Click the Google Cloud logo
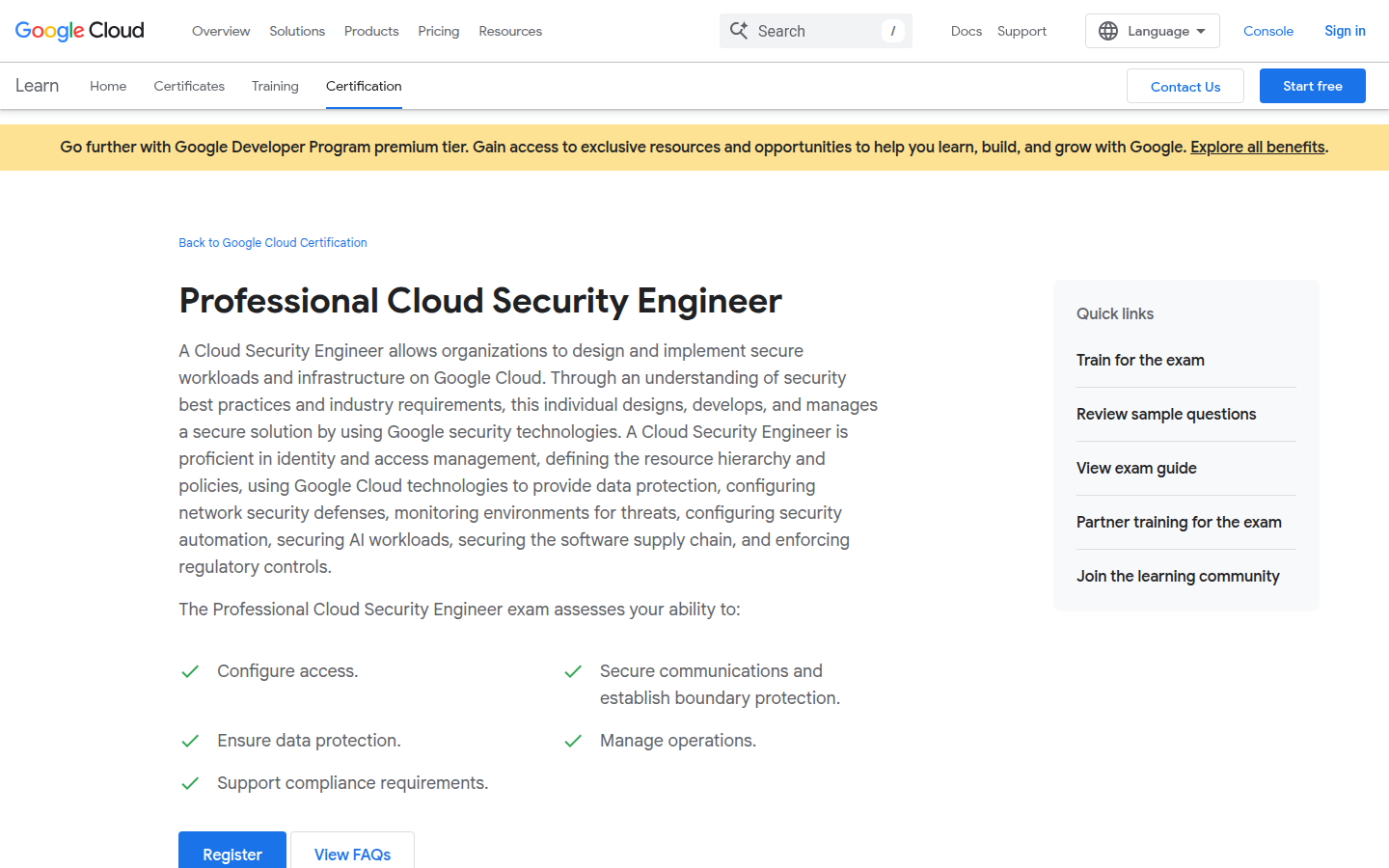 point(80,31)
